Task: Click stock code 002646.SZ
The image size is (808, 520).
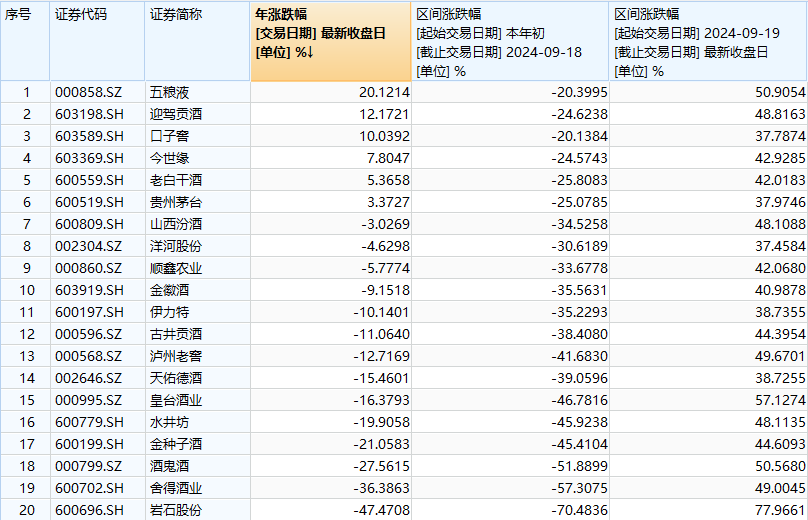Action: [x=89, y=378]
